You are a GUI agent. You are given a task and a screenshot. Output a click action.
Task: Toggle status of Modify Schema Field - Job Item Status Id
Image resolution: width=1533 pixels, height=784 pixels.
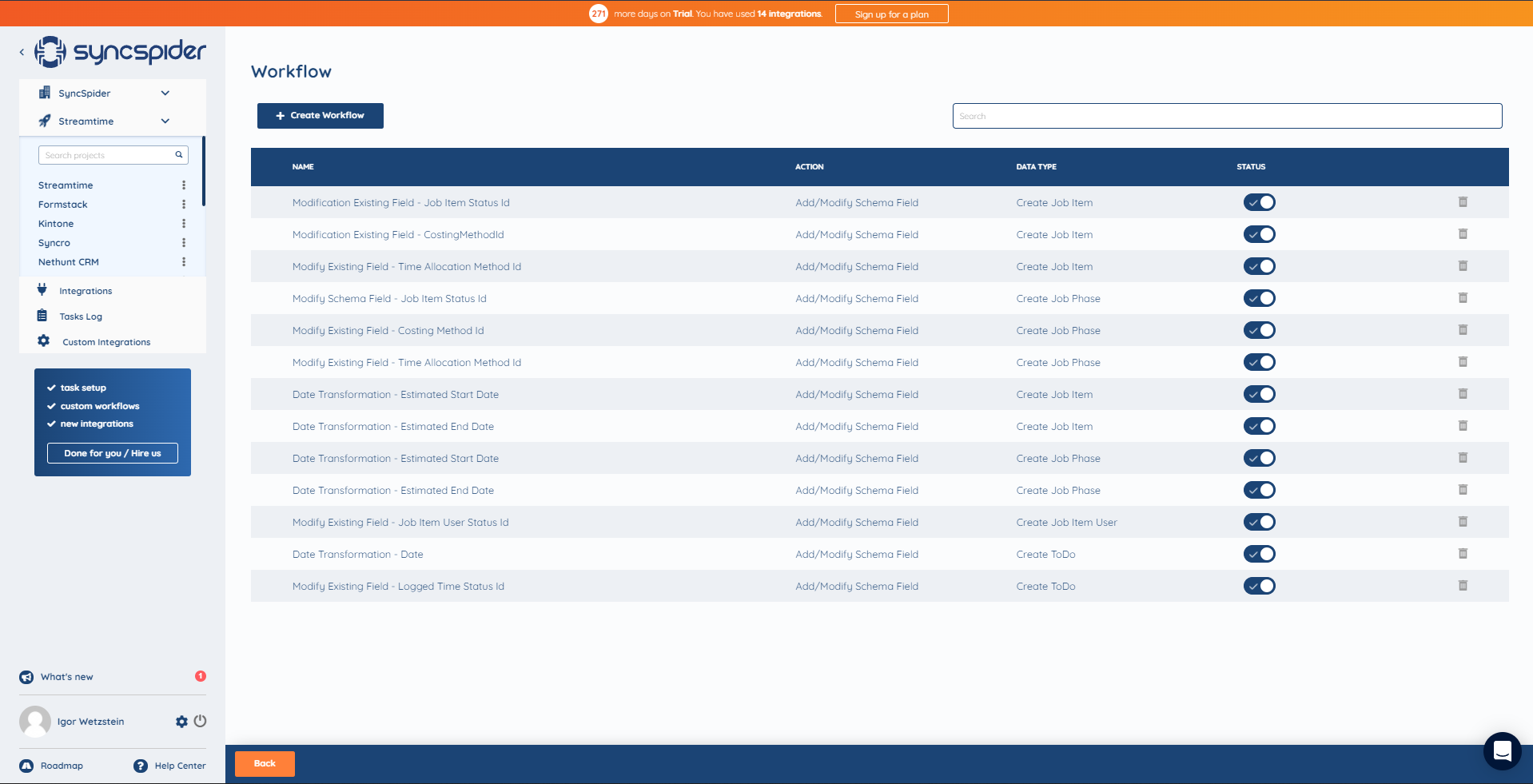(1259, 298)
